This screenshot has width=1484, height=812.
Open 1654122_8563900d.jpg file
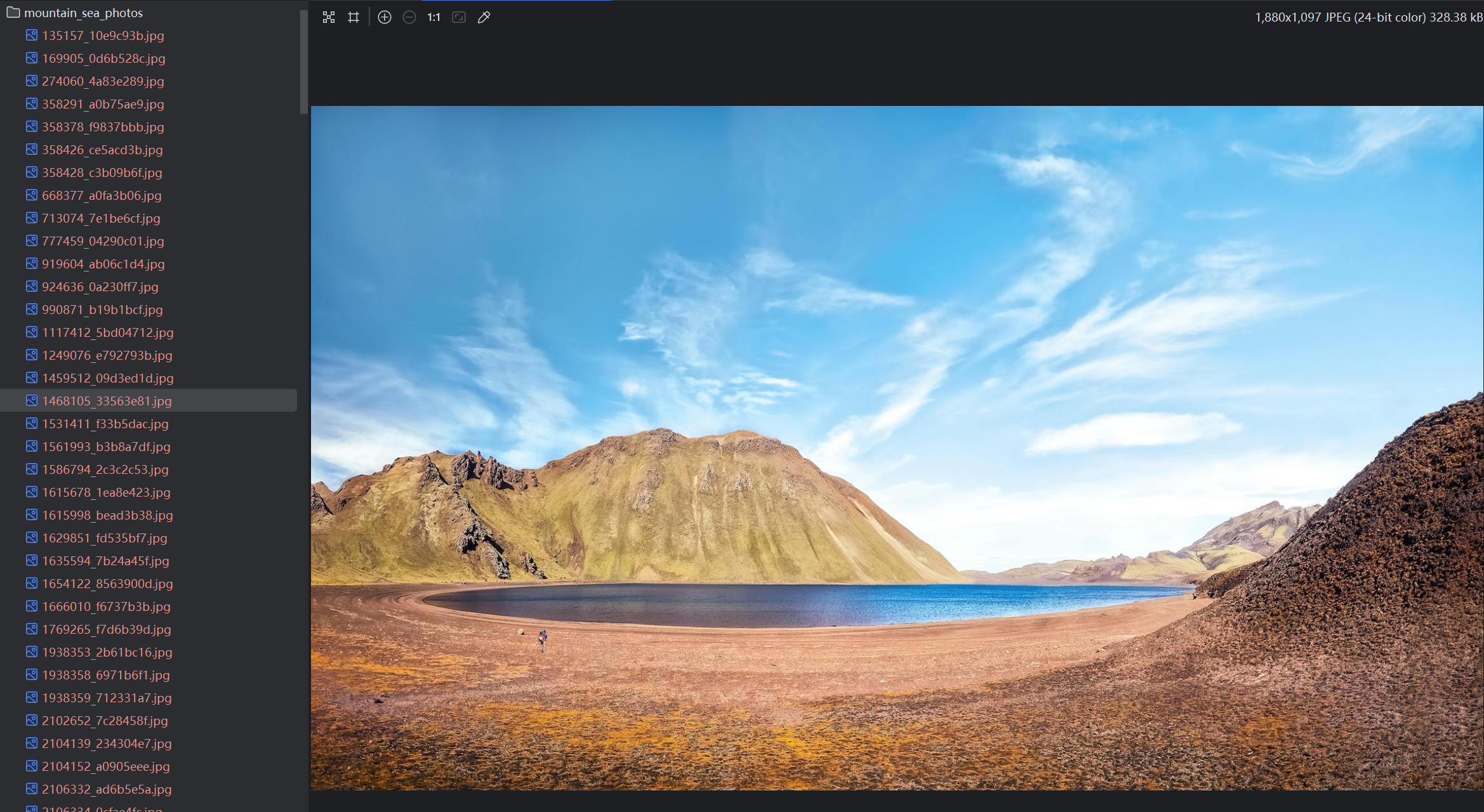pos(107,584)
